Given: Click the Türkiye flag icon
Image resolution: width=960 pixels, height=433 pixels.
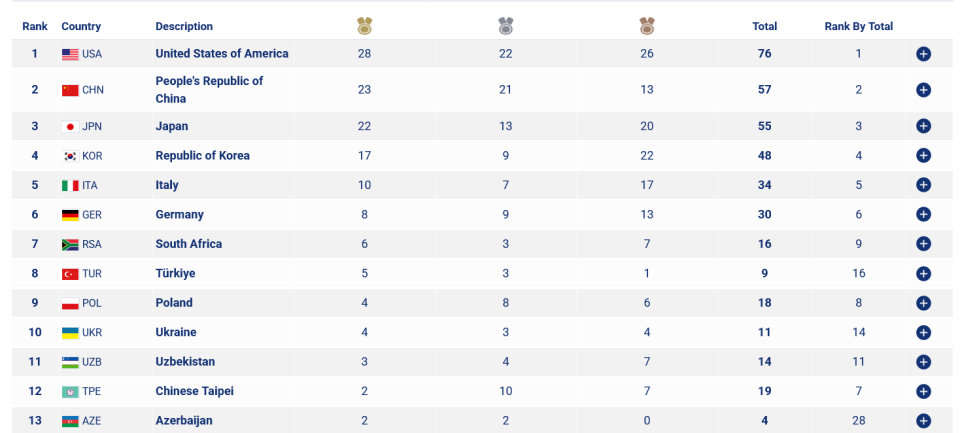Looking at the screenshot, I should (70, 274).
